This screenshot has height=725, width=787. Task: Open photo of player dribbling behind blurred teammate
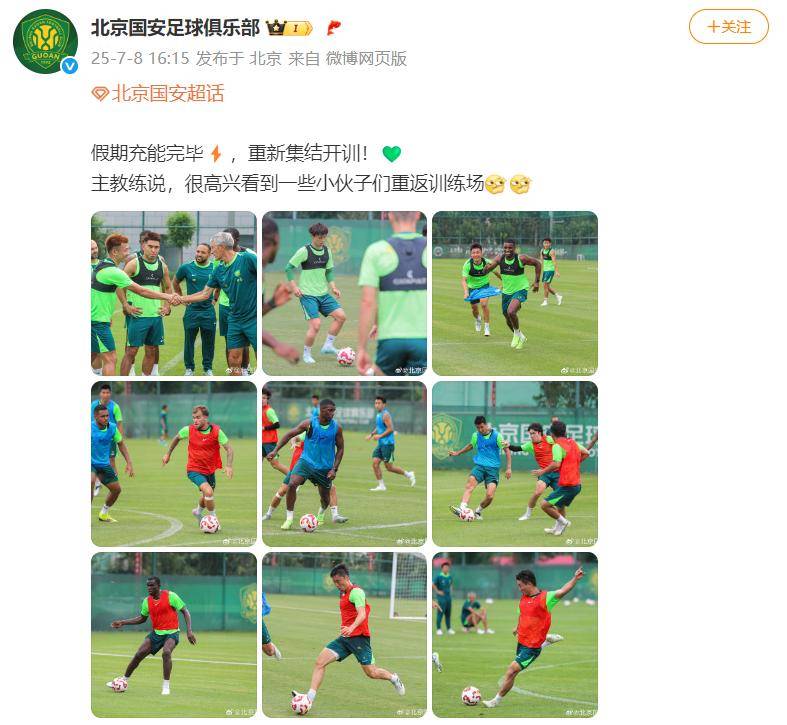point(344,293)
